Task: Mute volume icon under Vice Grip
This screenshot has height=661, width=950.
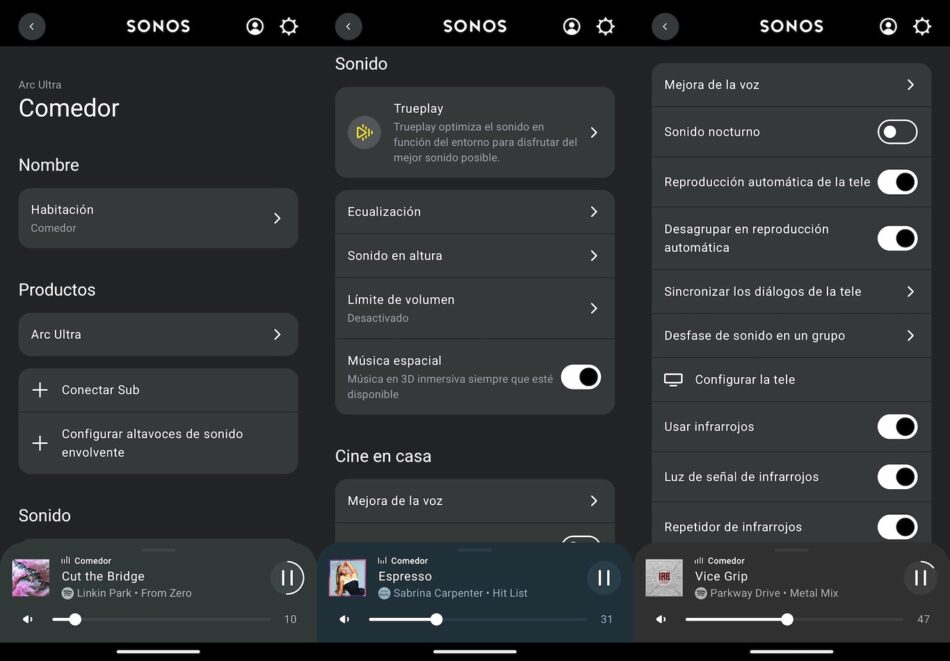Action: [x=661, y=619]
